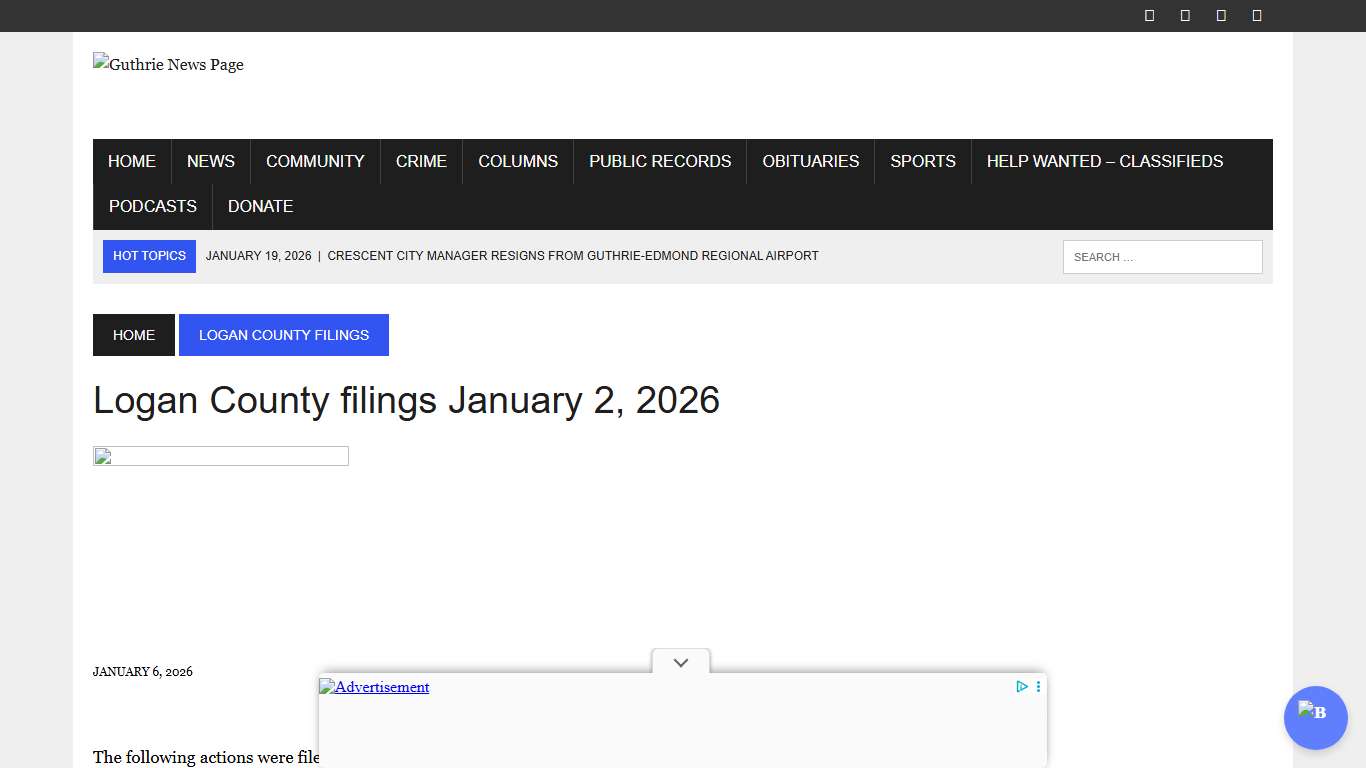
Task: Open the first social media icon in top bar
Action: (x=1148, y=15)
